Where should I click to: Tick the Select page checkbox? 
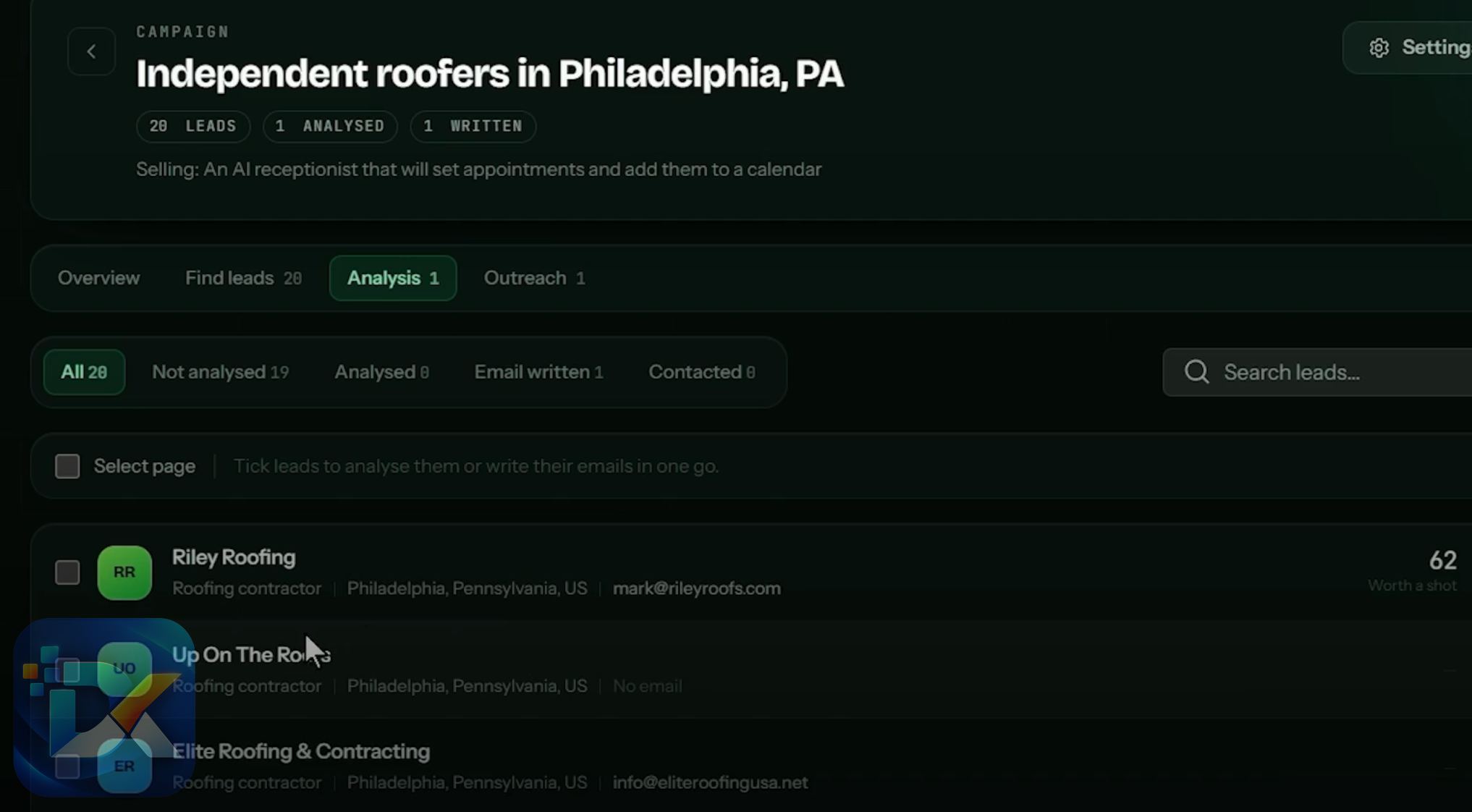point(67,466)
